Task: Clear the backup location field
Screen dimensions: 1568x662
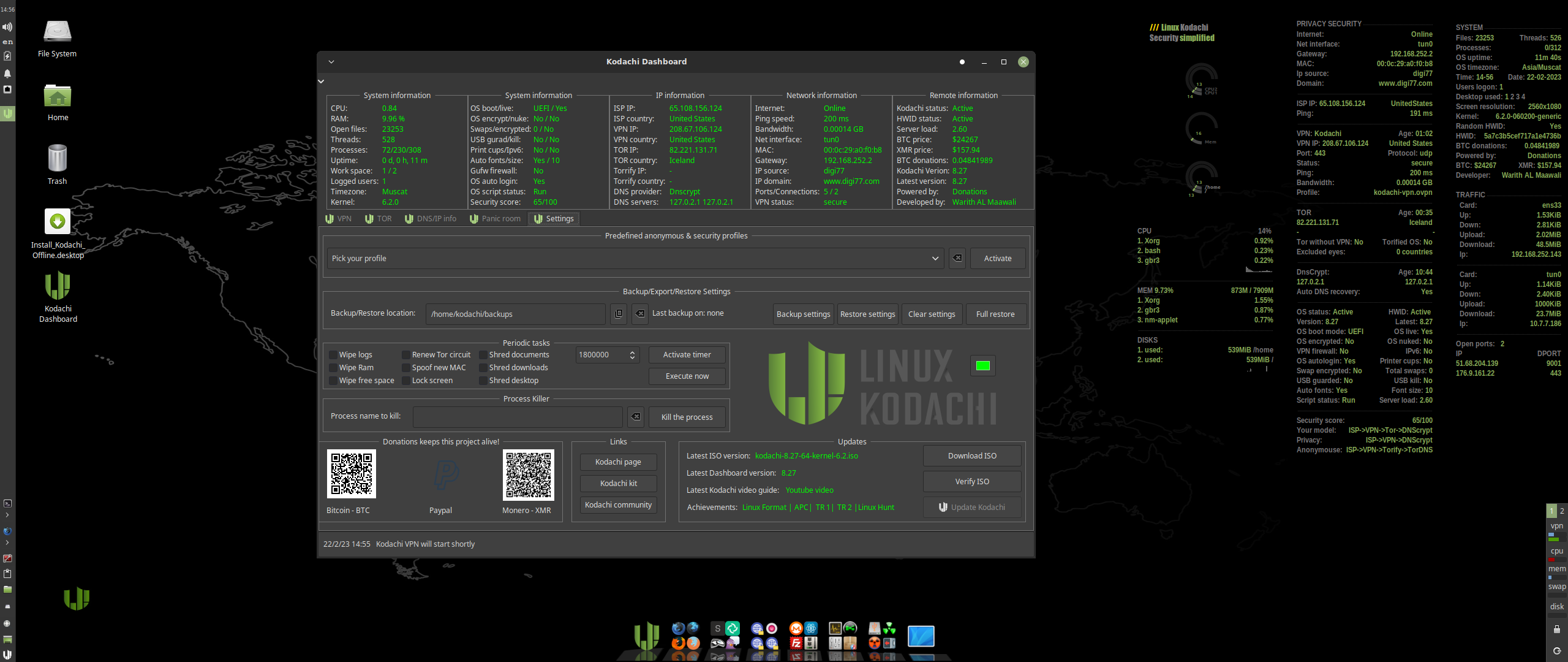Action: 639,314
